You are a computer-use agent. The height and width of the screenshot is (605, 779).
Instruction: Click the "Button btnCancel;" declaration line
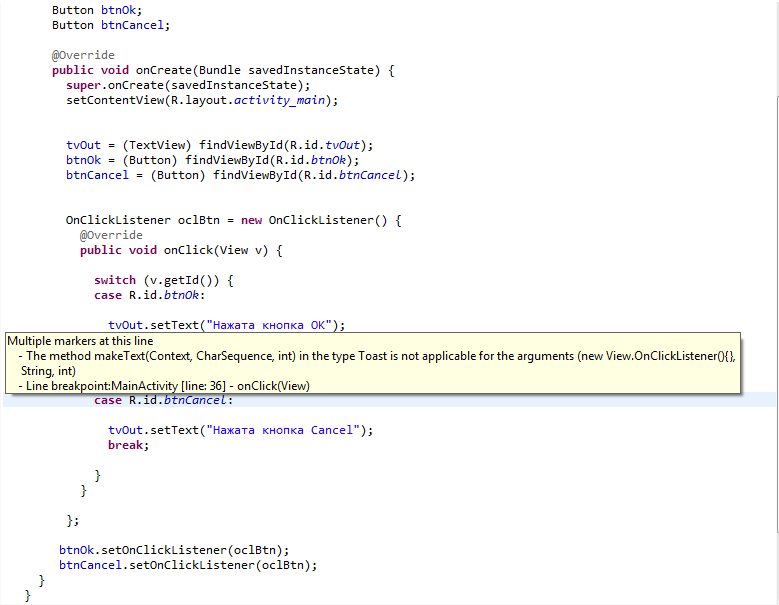coord(111,25)
